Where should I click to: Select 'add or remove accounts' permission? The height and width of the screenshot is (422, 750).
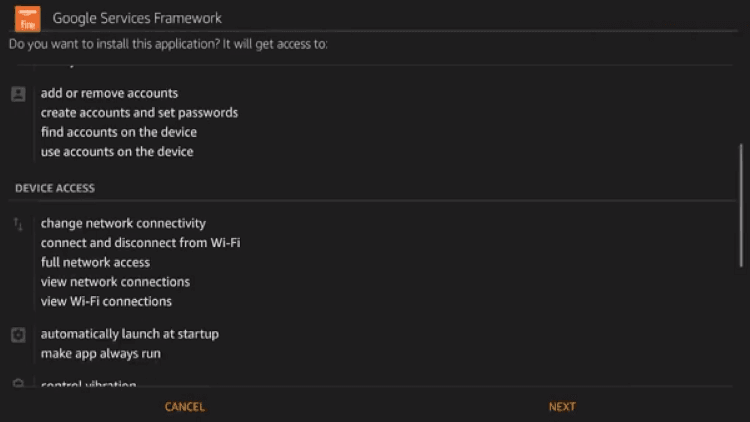(x=109, y=93)
